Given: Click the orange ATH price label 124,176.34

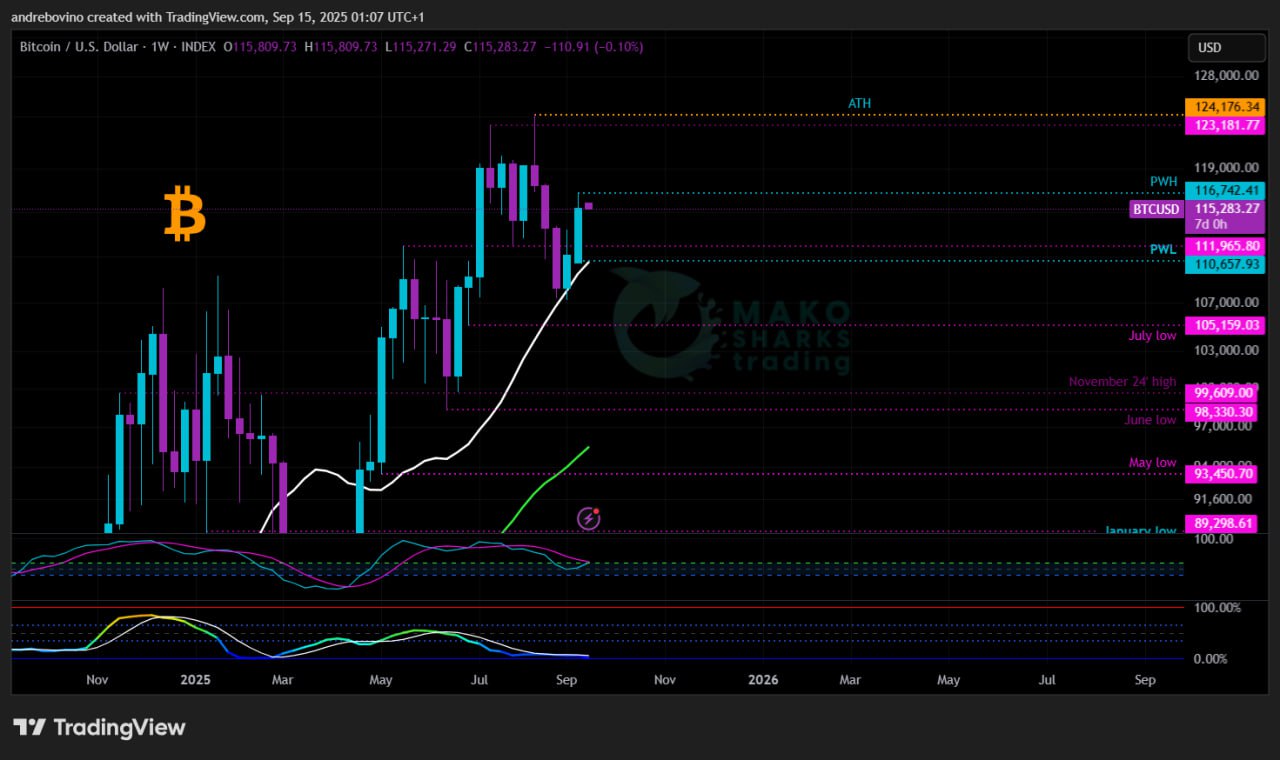Looking at the screenshot, I should point(1224,106).
